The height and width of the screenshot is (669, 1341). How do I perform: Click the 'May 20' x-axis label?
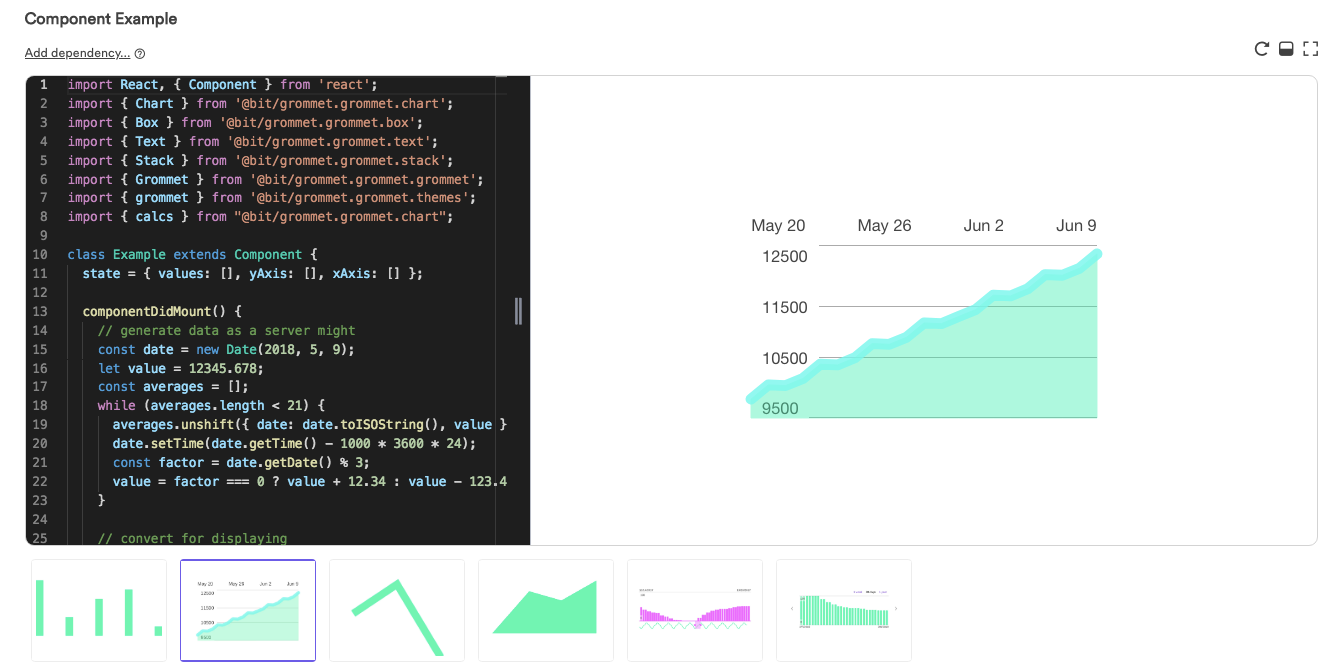point(778,226)
